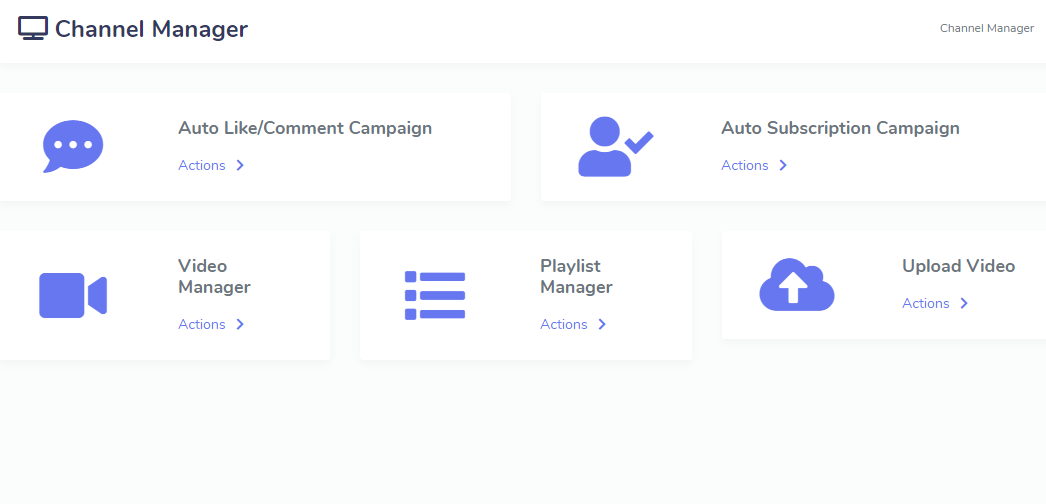
Task: Select the Upload Video card title
Action: click(x=959, y=266)
